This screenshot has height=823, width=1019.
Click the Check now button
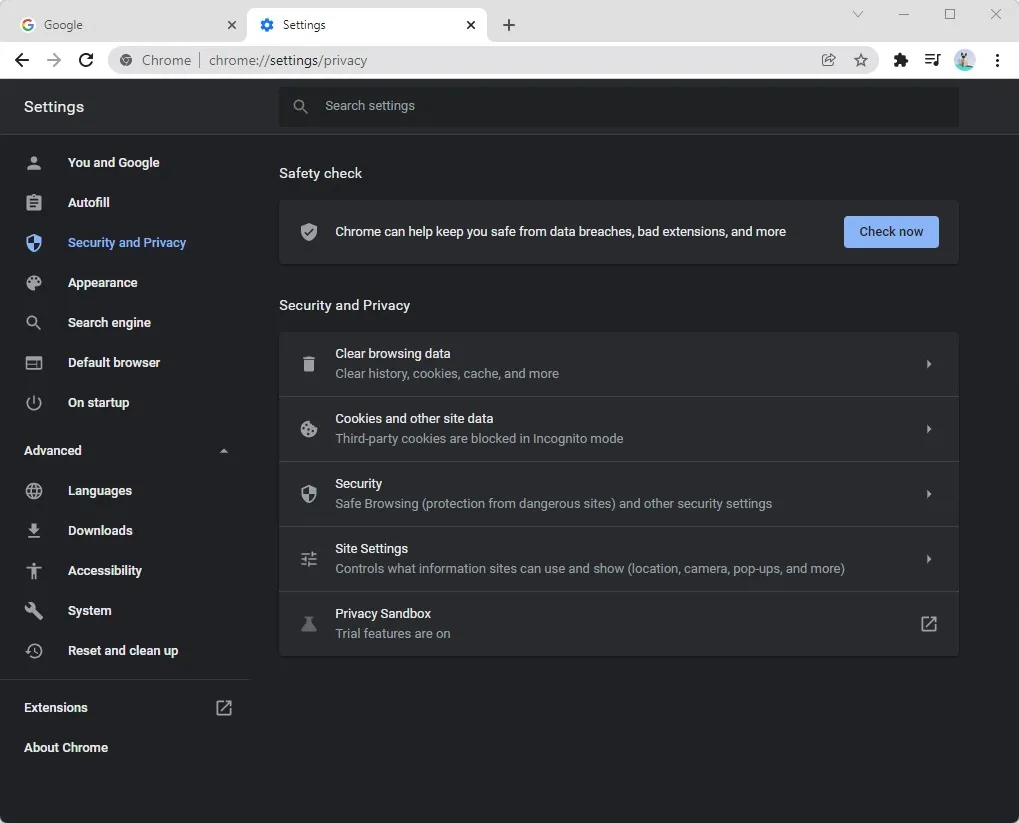tap(890, 232)
